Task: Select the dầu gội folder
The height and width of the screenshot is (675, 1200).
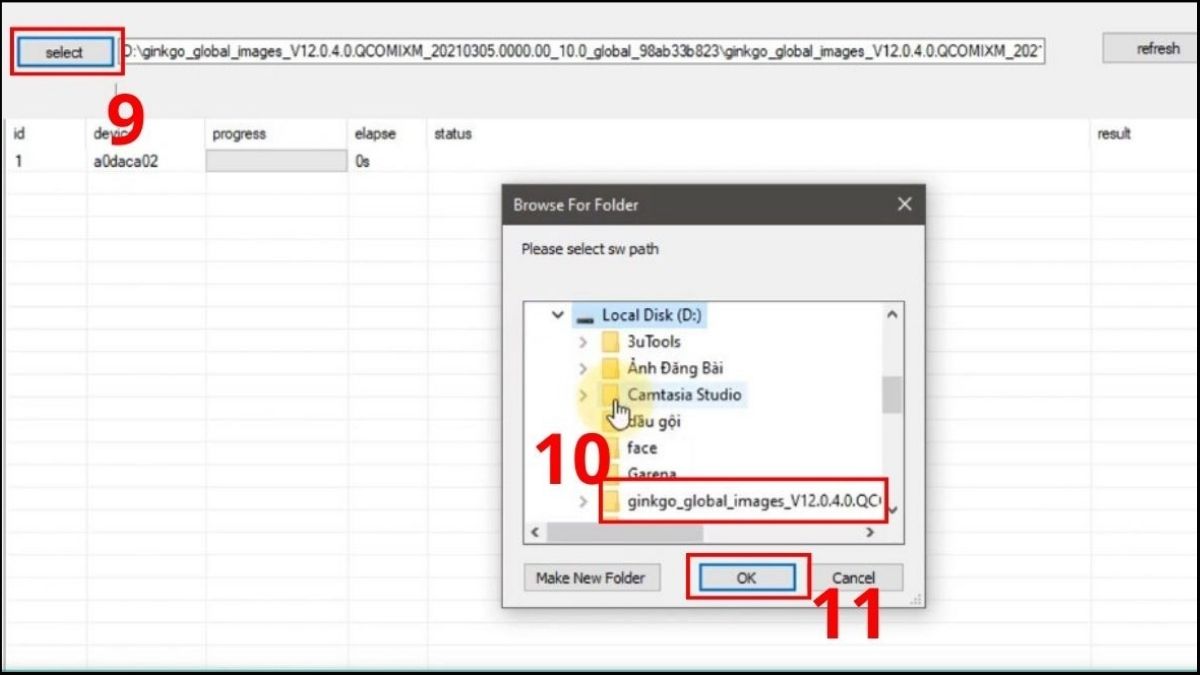Action: pos(655,421)
